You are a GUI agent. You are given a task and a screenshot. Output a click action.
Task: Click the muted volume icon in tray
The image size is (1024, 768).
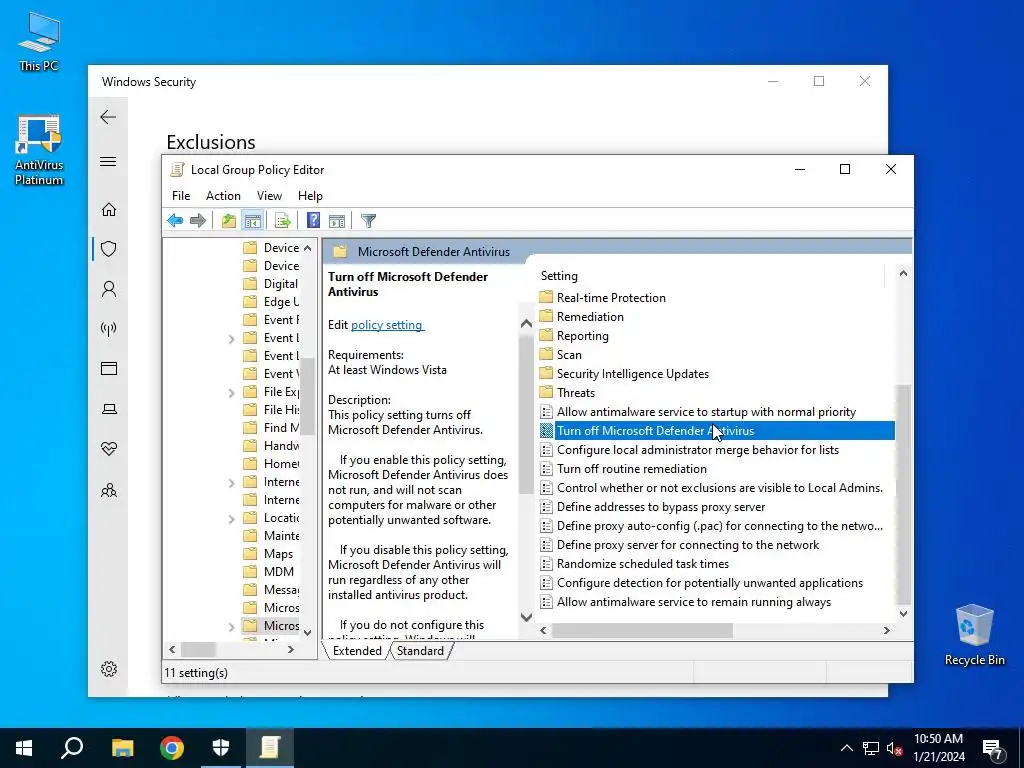[894, 748]
